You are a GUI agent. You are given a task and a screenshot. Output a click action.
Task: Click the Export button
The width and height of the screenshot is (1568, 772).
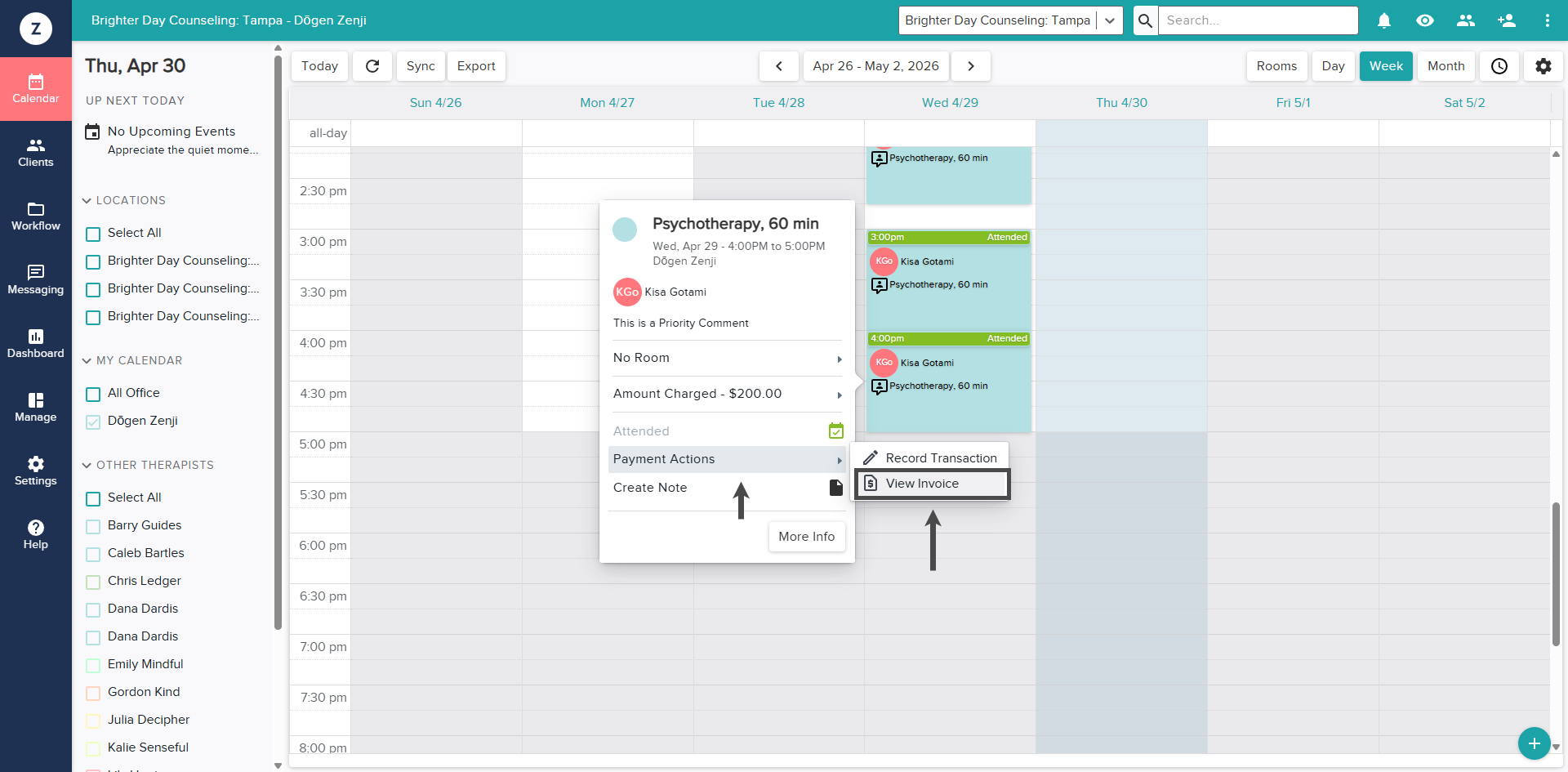click(476, 66)
